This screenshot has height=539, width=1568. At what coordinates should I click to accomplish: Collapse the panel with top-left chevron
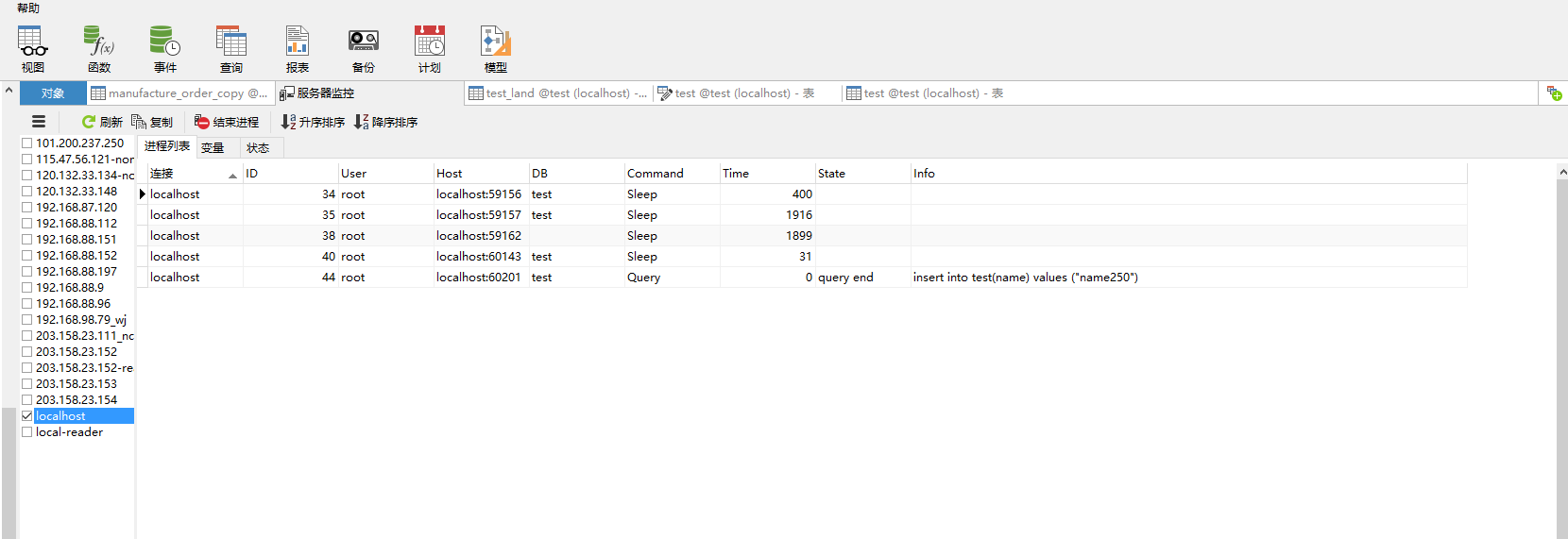click(x=9, y=92)
